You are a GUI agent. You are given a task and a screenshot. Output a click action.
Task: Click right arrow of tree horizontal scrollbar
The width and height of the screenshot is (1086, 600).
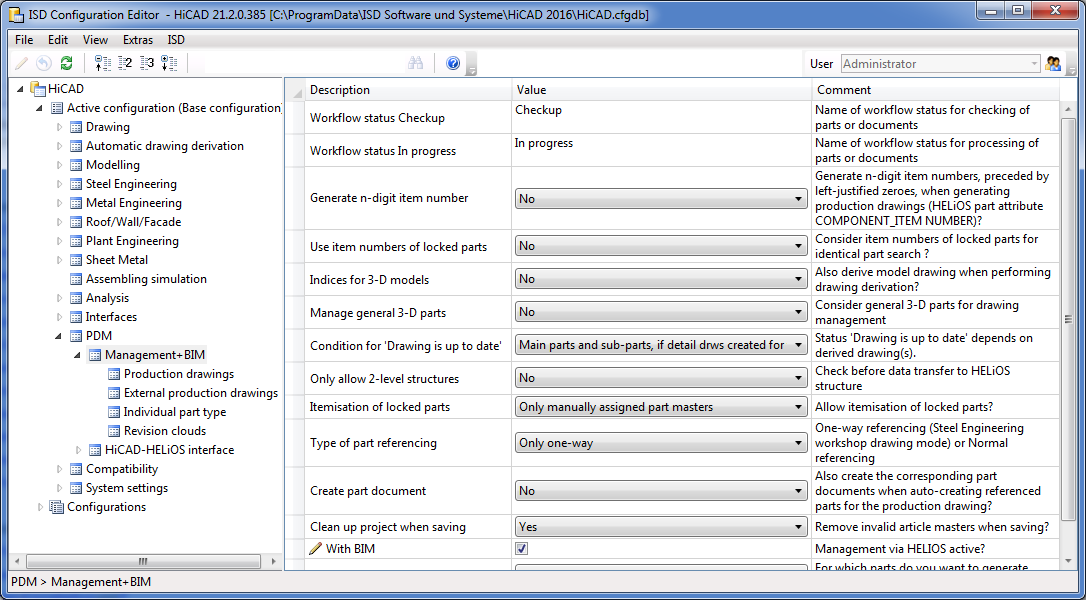pyautogui.click(x=274, y=561)
